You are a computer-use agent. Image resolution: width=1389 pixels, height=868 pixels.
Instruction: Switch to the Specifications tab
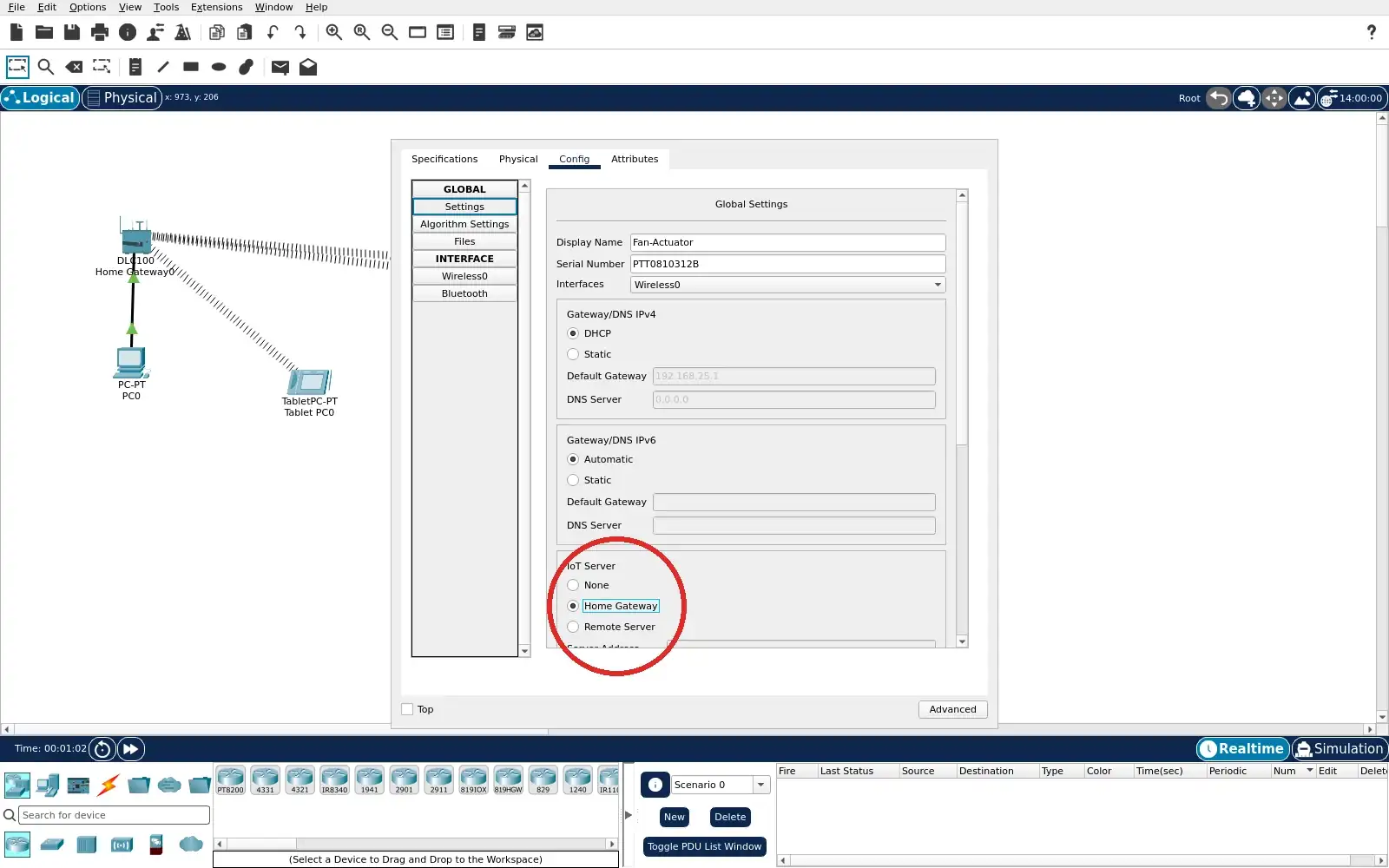pos(444,159)
